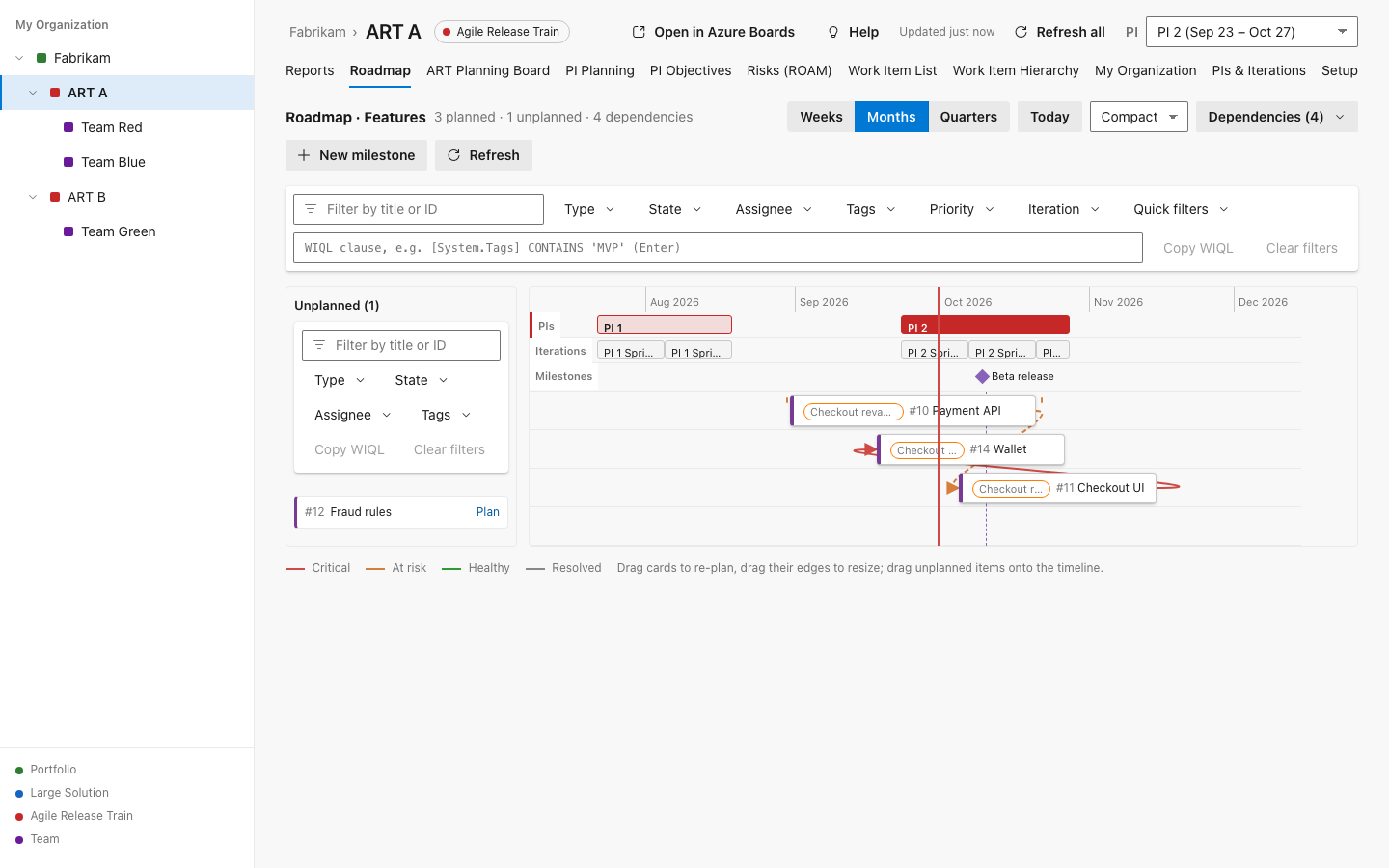Image resolution: width=1389 pixels, height=868 pixels.
Task: Click the plus icon on New milestone
Action: tap(304, 155)
